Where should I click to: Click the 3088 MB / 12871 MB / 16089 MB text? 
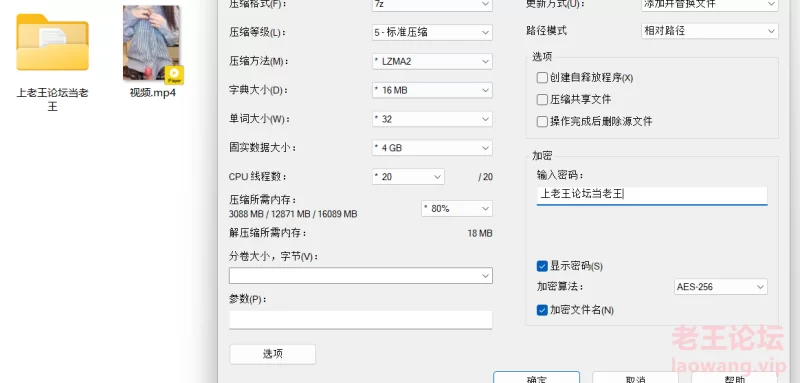coord(293,214)
